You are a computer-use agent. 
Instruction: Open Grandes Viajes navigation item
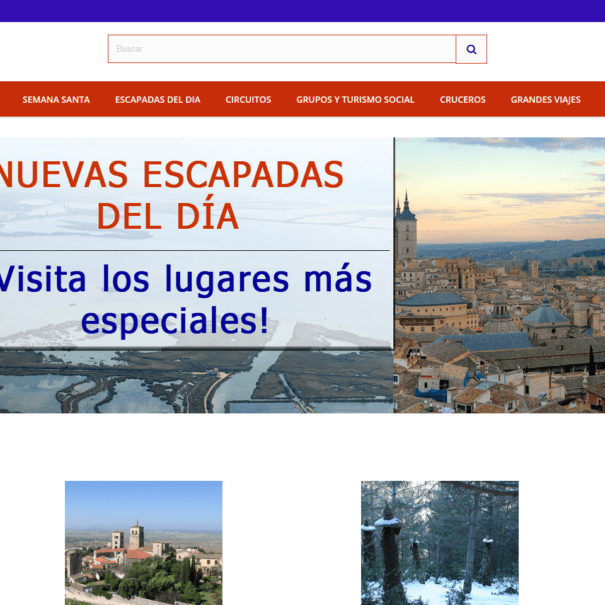[545, 100]
